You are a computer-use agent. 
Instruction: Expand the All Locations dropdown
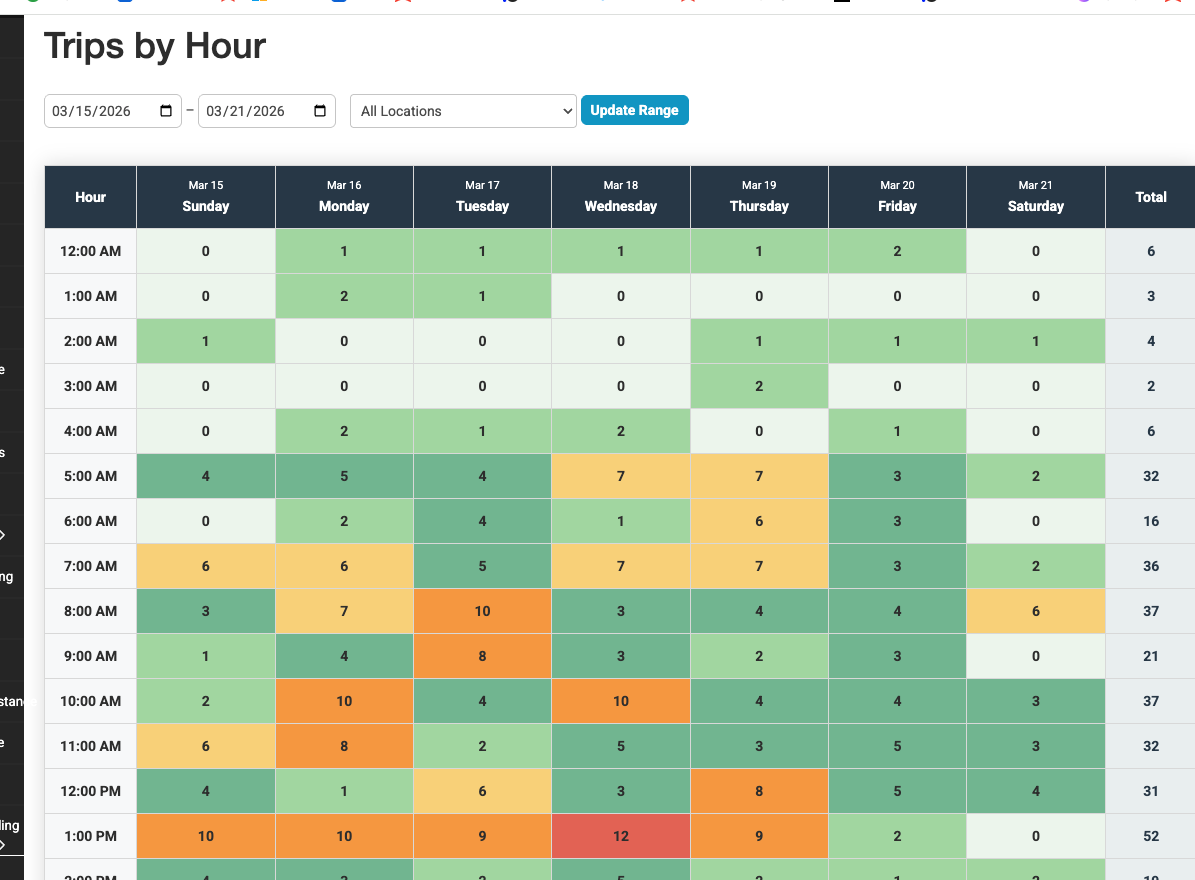click(x=463, y=111)
